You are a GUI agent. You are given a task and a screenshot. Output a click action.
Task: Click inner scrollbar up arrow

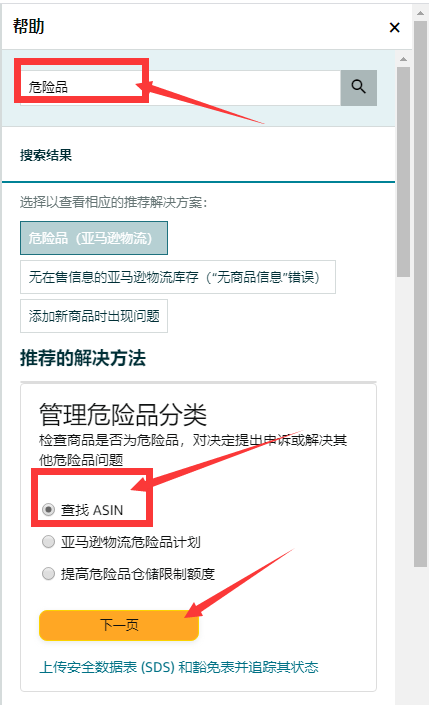coord(403,59)
